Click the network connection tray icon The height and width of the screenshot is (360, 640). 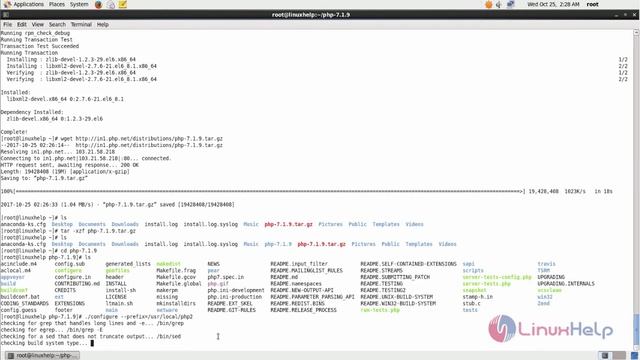click(511, 4)
